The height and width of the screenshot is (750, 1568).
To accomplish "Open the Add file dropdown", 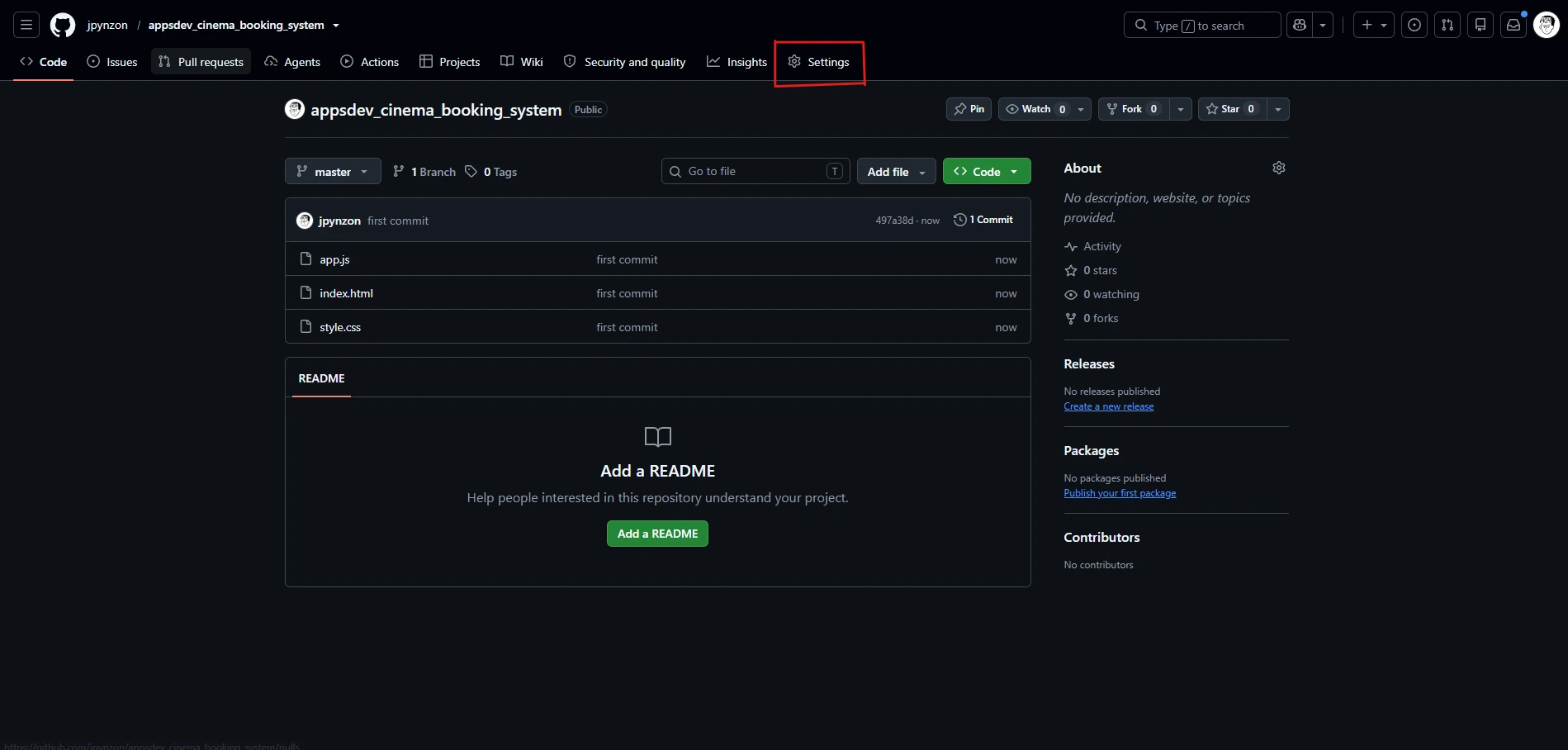I will (x=897, y=171).
